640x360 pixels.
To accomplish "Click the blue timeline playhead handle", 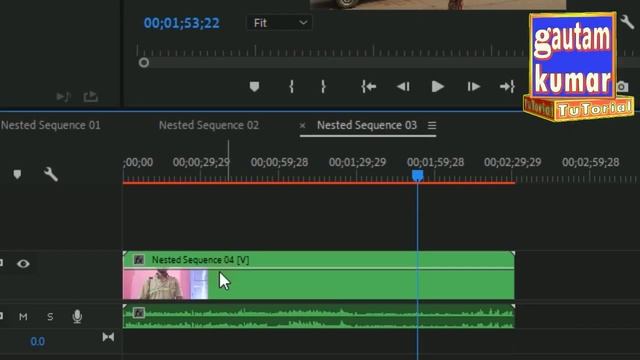I will pos(417,176).
